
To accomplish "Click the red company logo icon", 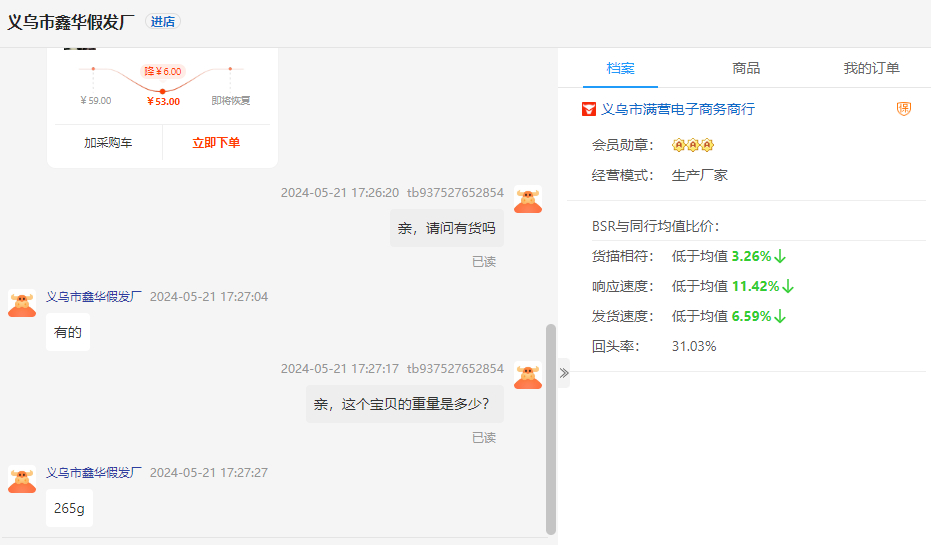I will (x=589, y=109).
